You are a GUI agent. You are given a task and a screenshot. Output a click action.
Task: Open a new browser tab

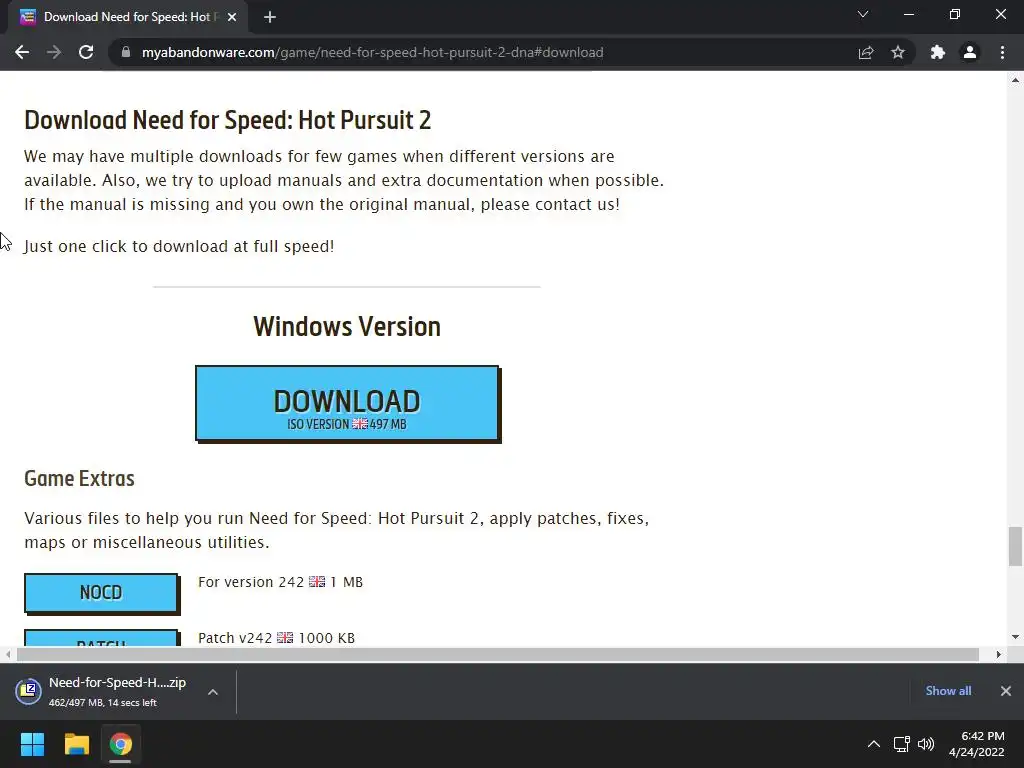[270, 17]
